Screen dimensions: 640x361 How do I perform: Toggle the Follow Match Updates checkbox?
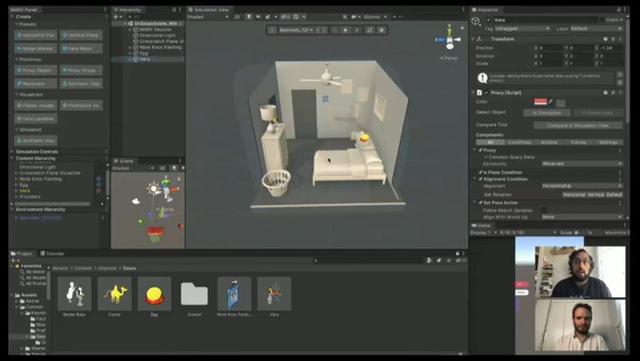pyautogui.click(x=544, y=210)
